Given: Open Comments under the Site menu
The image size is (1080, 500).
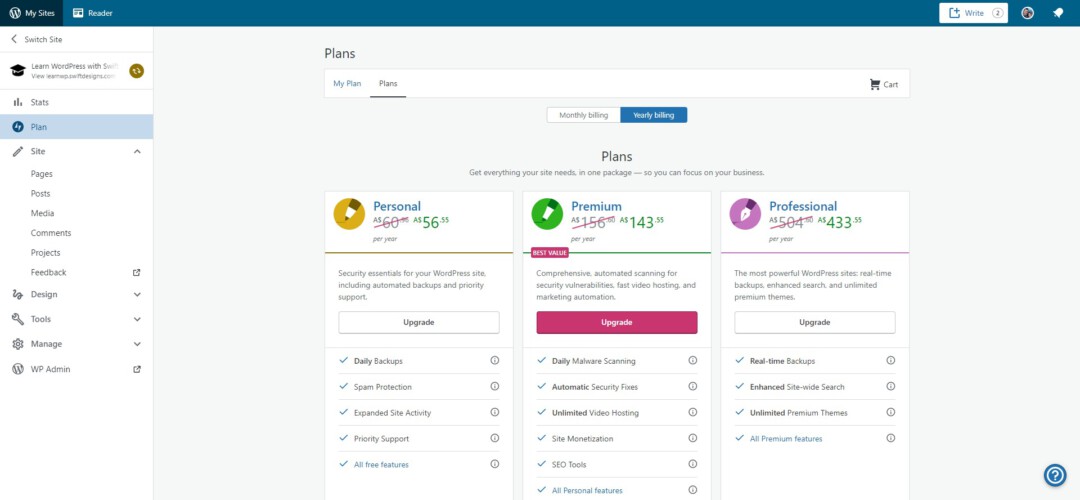Looking at the screenshot, I should [51, 233].
